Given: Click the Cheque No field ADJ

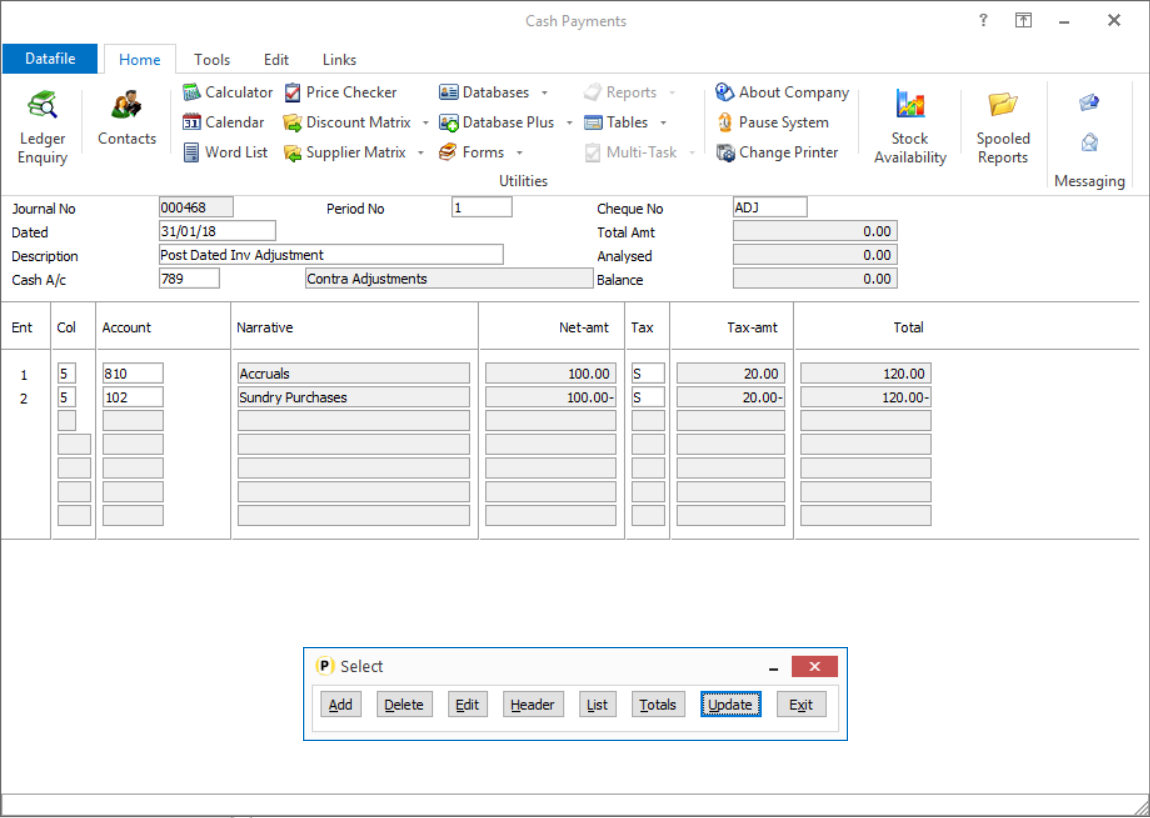Looking at the screenshot, I should (x=770, y=208).
